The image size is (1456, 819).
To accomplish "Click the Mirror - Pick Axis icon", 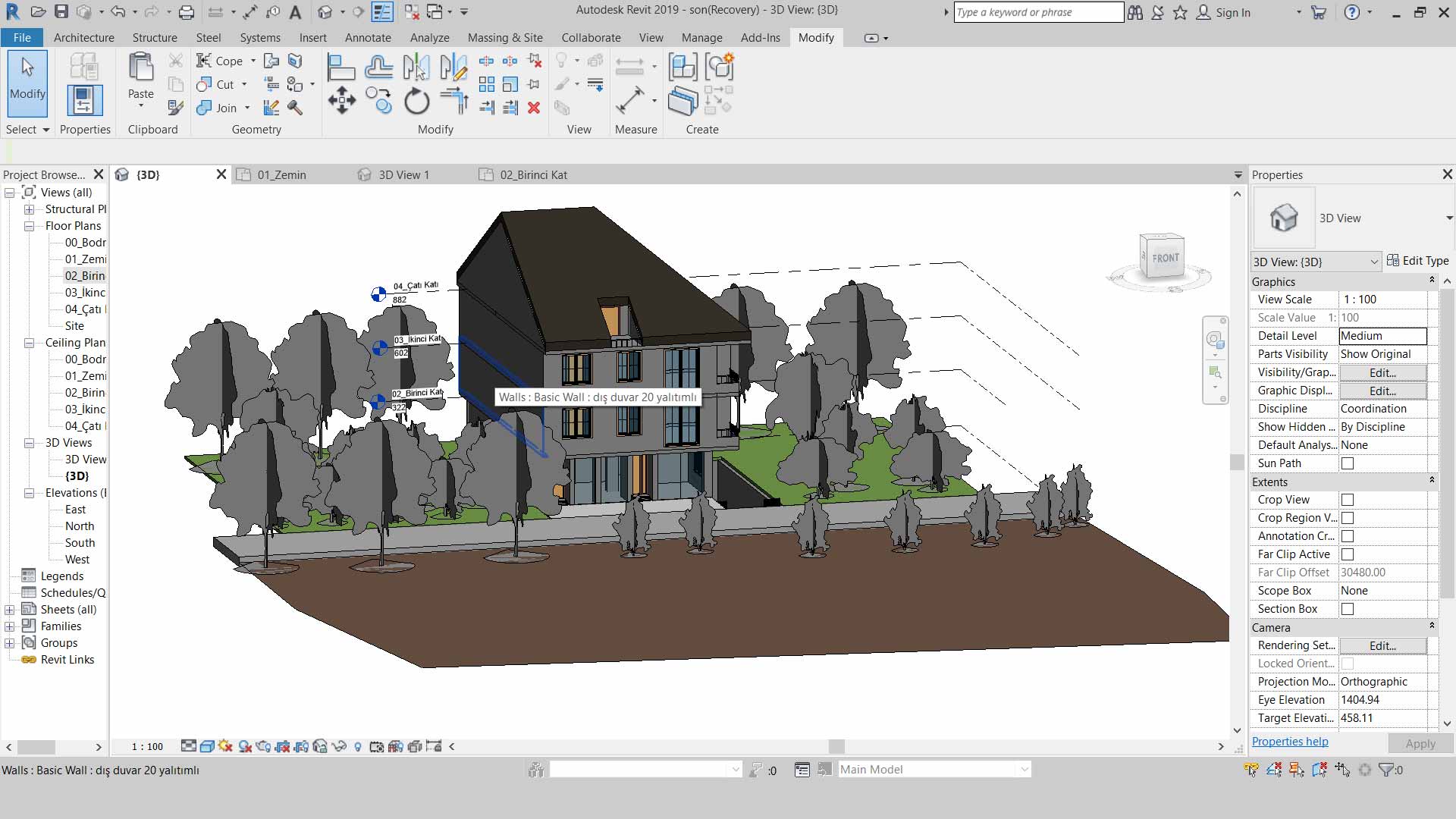I will [416, 67].
